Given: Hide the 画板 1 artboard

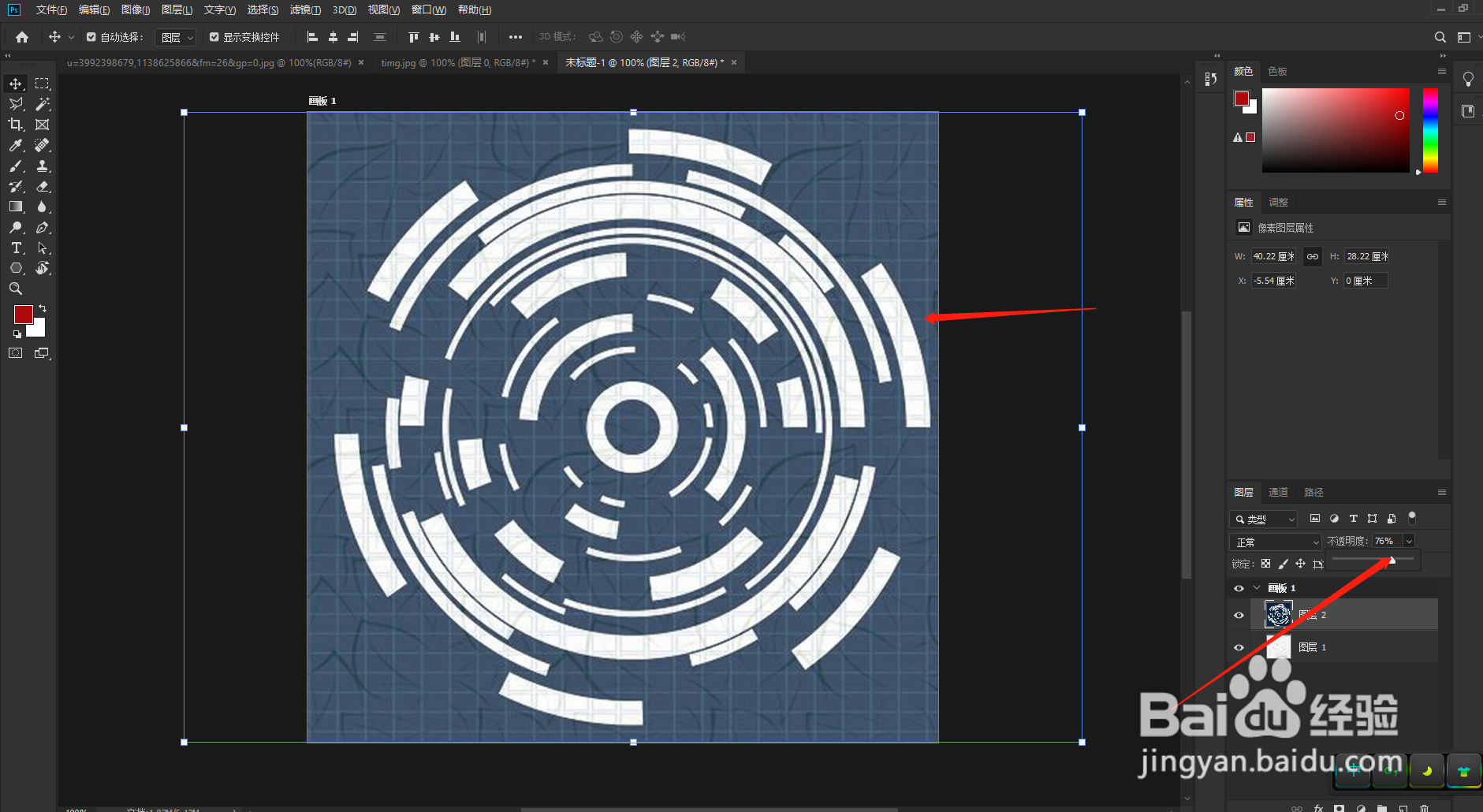Looking at the screenshot, I should pyautogui.click(x=1239, y=588).
